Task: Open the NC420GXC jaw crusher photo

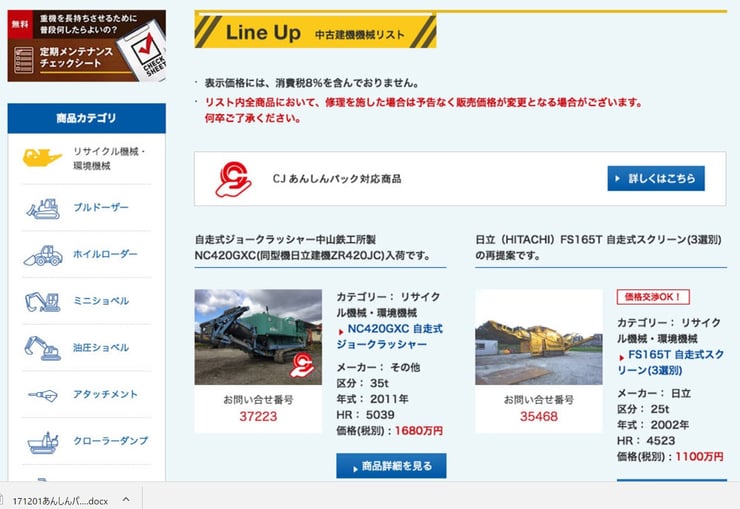Action: pos(258,337)
